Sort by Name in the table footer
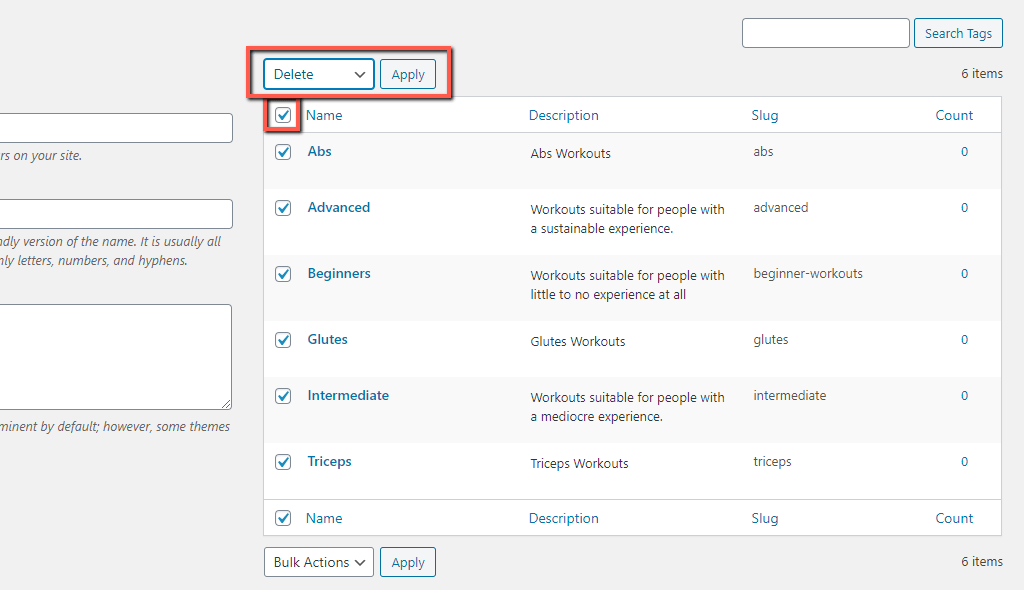Image resolution: width=1024 pixels, height=590 pixels. [324, 518]
